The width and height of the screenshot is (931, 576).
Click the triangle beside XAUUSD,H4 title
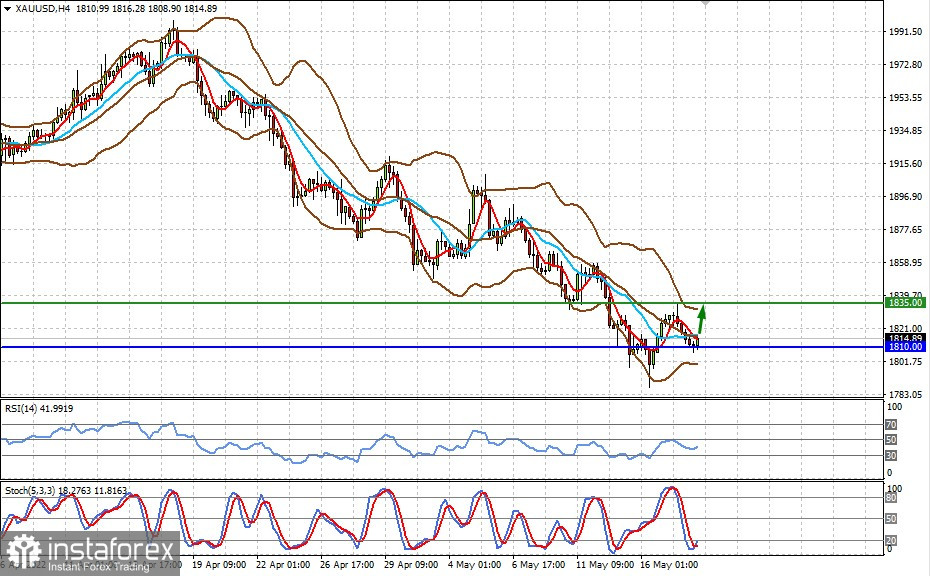7,9
